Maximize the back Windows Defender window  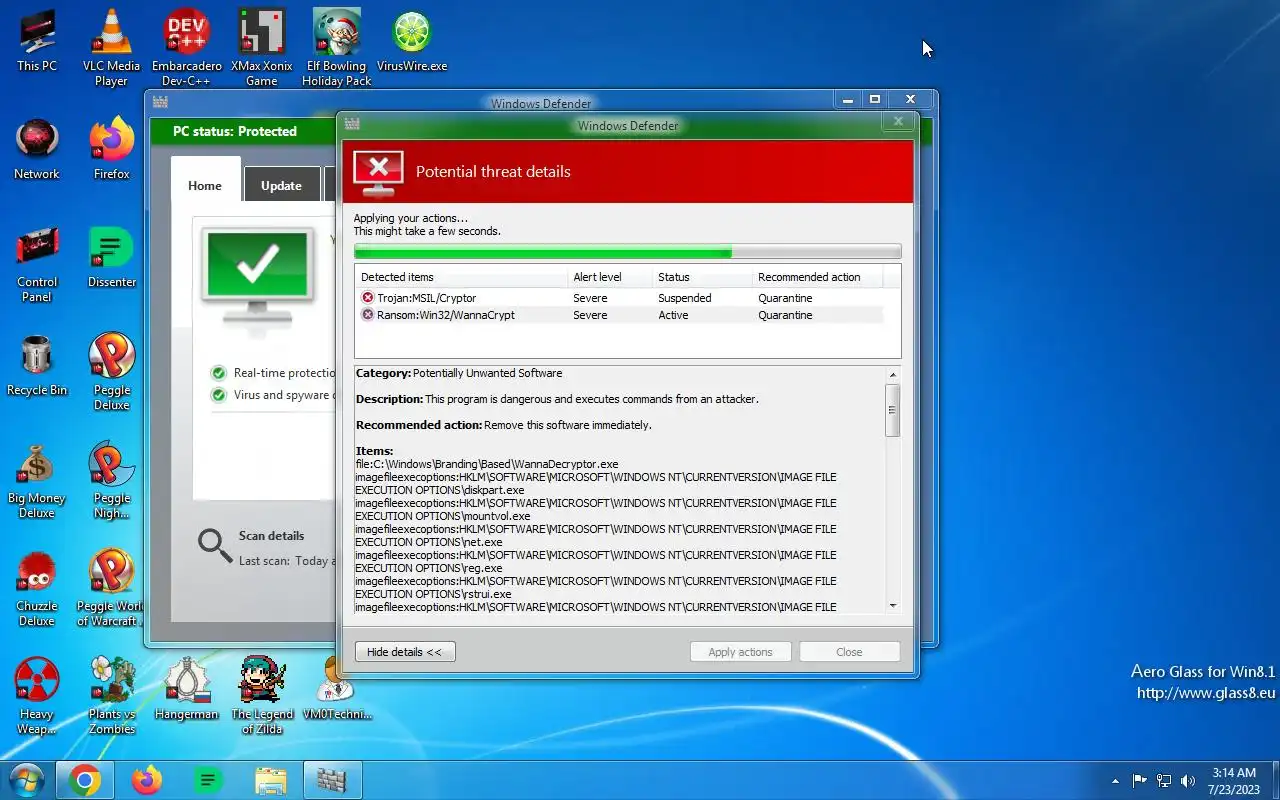pos(875,99)
